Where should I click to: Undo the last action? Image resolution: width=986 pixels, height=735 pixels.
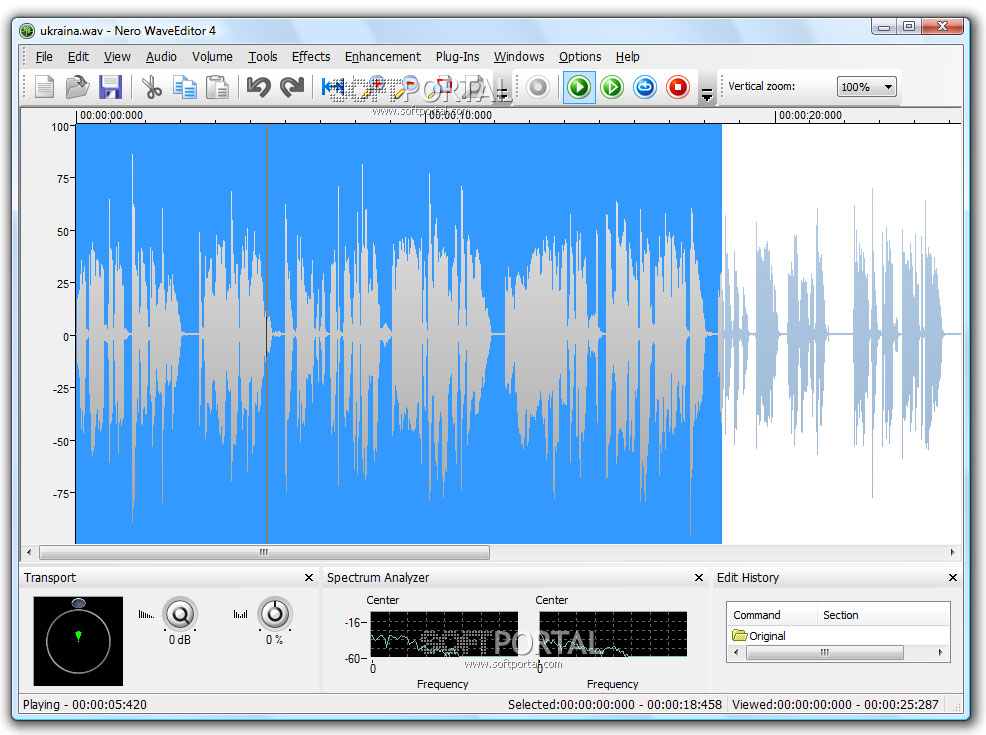point(258,87)
